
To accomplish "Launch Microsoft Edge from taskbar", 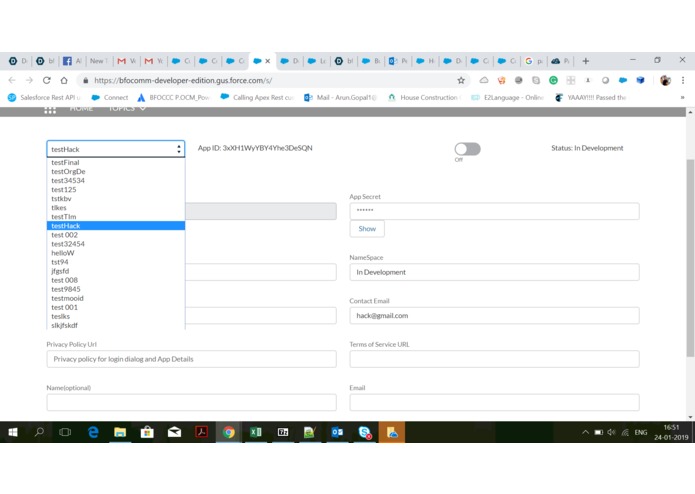I will coord(93,432).
